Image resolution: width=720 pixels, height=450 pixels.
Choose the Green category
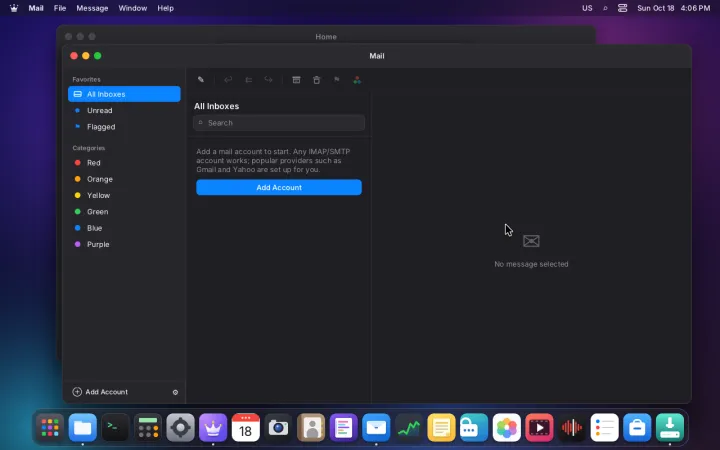124,212
